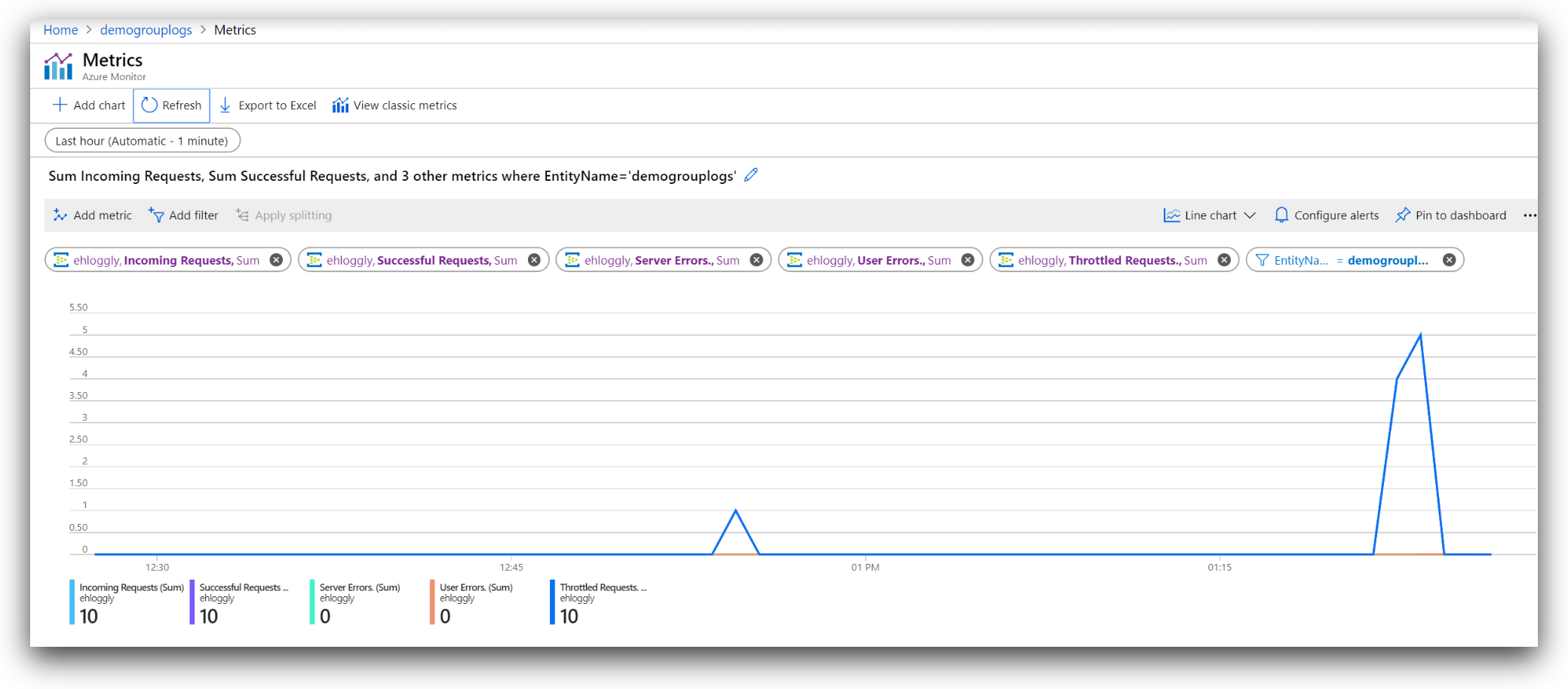Remove the Incoming Requests metric pill
The image size is (1568, 689).
pos(276,260)
